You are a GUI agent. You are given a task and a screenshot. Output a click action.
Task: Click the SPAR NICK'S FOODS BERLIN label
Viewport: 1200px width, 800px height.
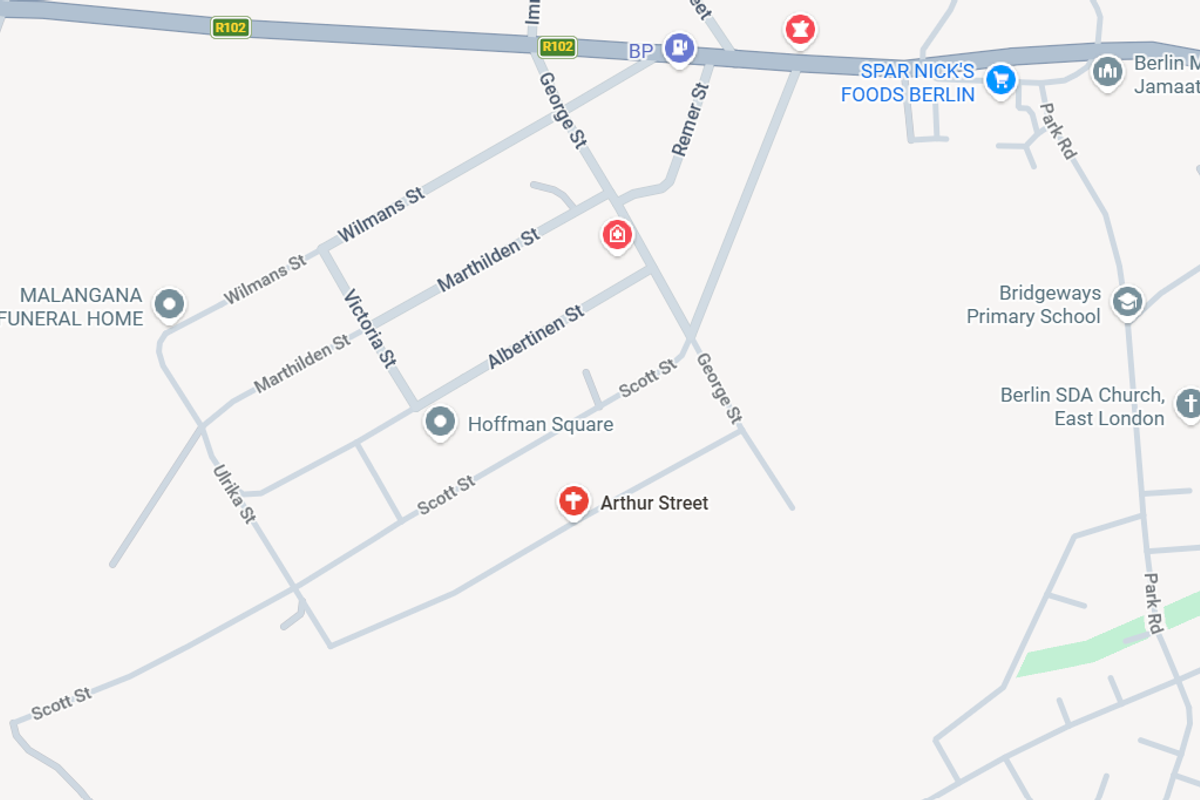tap(908, 83)
